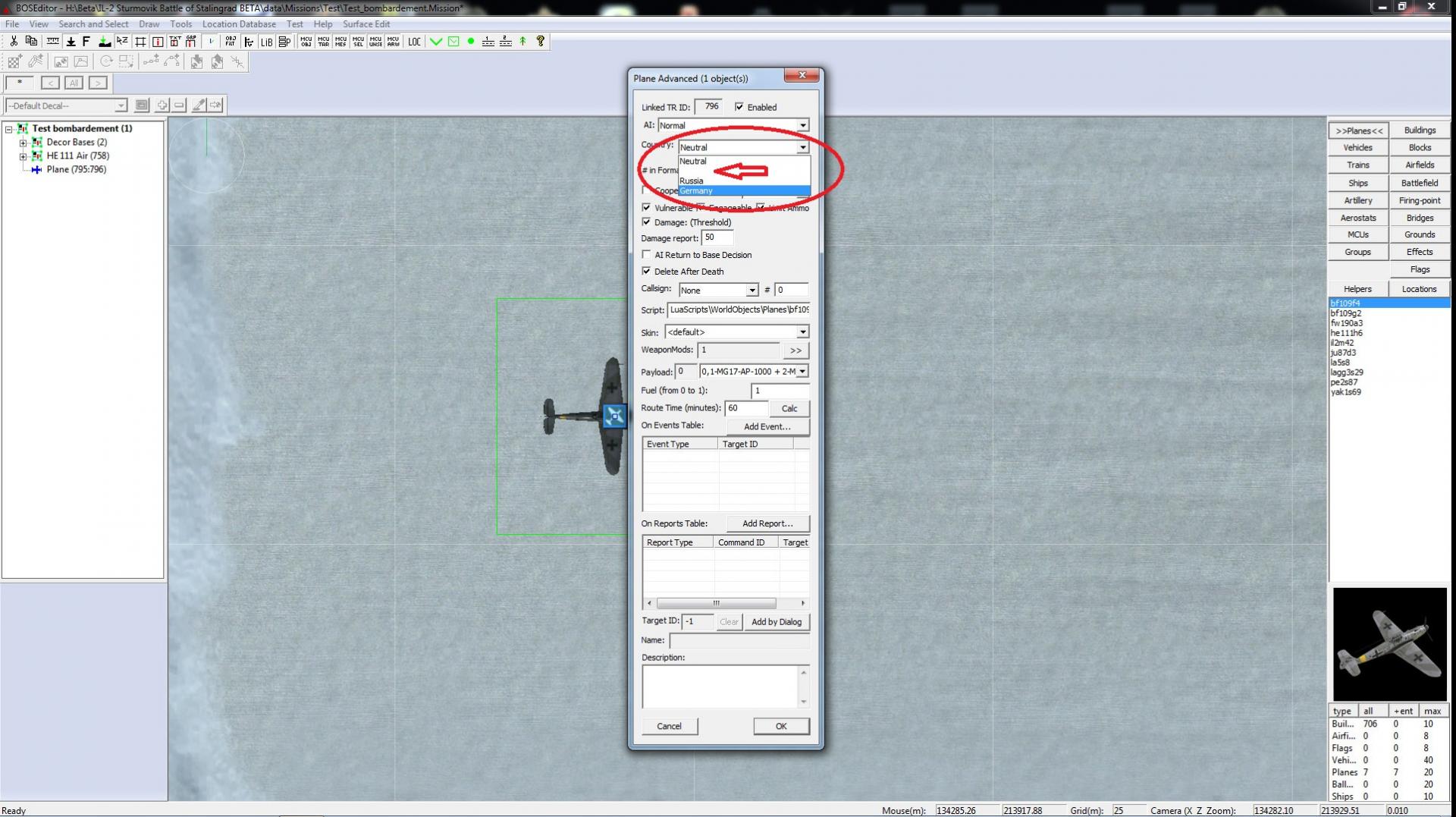Click the MCU MES toolbar icon
Viewport: 1456px width, 817px height.
pos(340,42)
